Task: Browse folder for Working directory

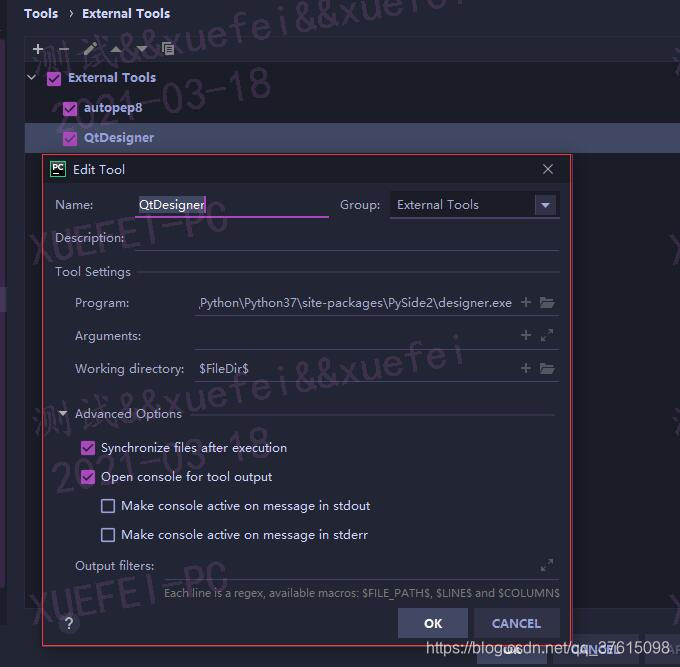Action: pos(547,368)
